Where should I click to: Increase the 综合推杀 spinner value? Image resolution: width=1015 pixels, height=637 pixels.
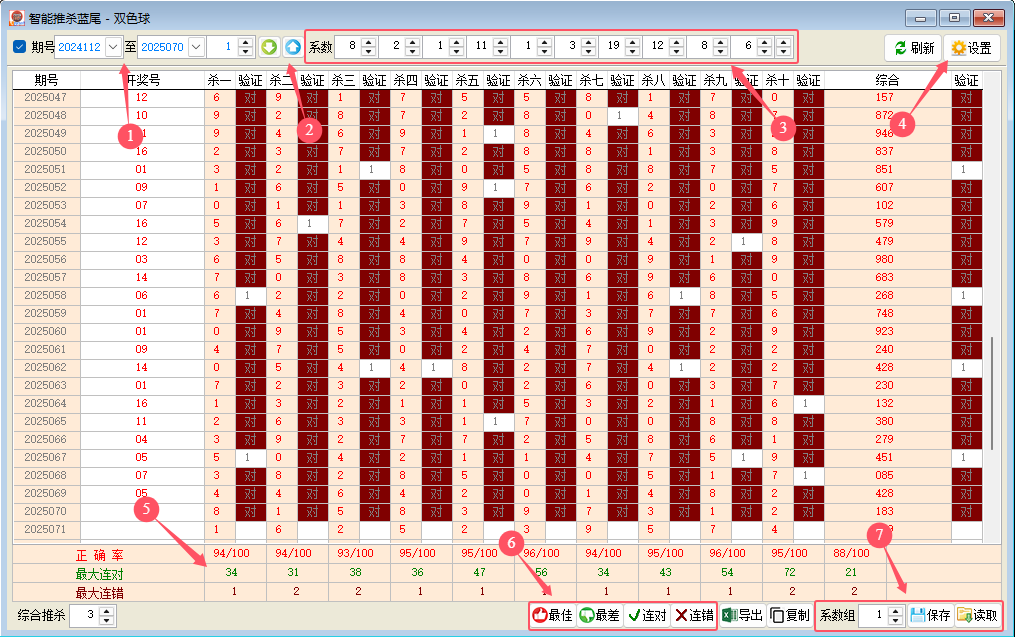pos(108,611)
